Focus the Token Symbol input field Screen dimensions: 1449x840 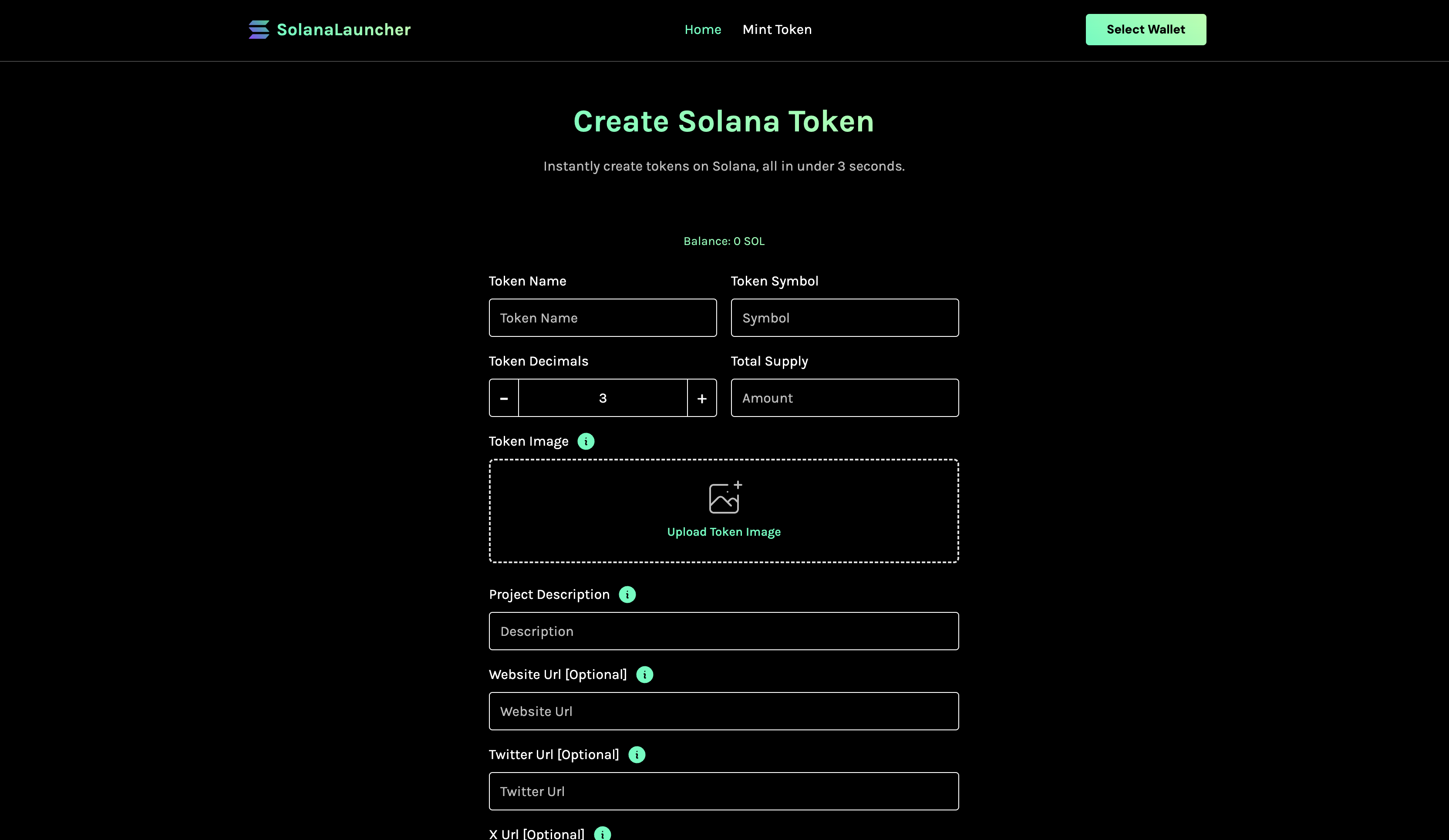(x=845, y=317)
